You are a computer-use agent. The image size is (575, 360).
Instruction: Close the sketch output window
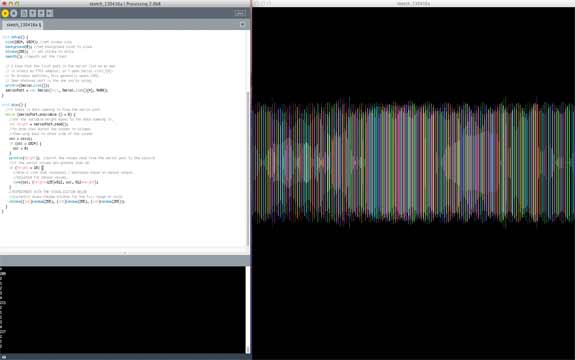point(256,4)
